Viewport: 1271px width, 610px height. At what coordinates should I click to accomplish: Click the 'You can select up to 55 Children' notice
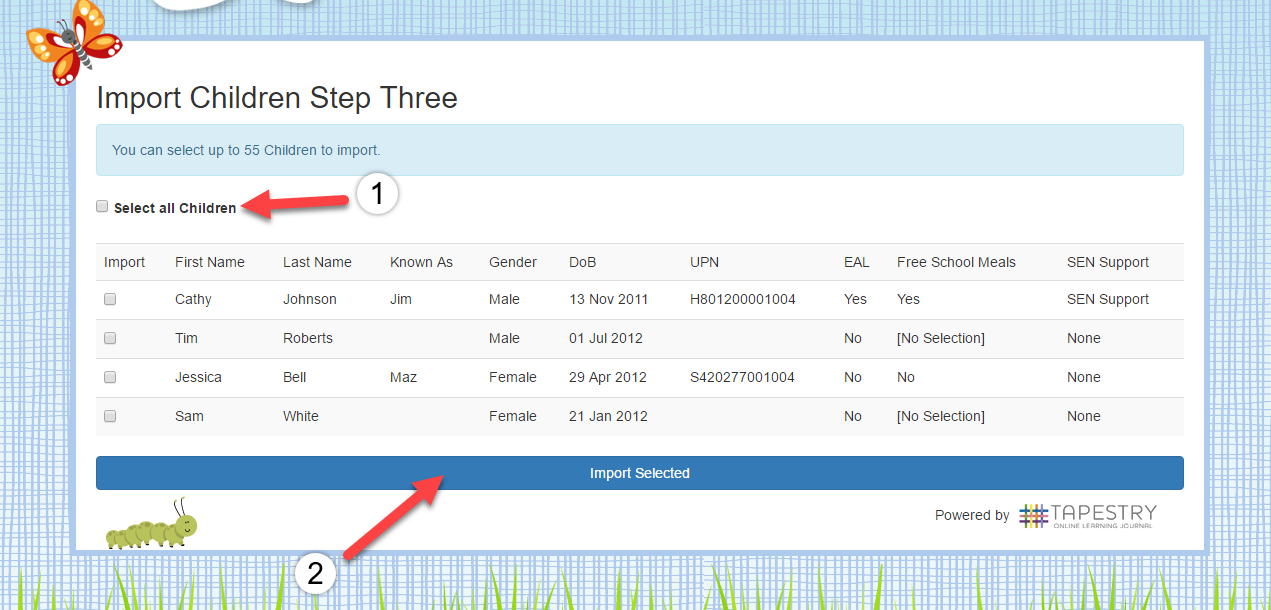[640, 150]
